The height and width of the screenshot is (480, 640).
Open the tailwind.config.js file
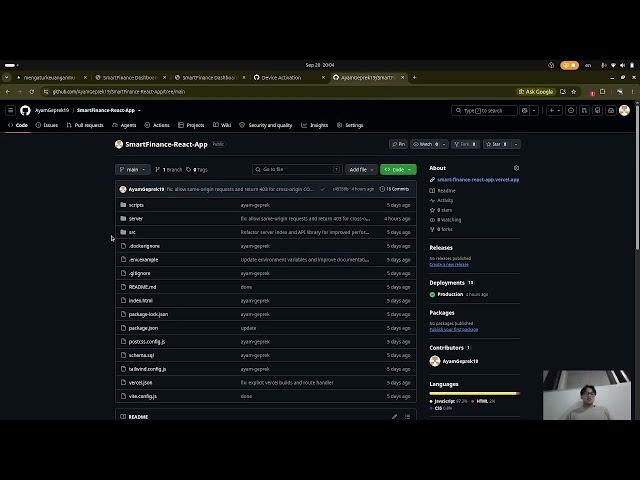(x=147, y=369)
